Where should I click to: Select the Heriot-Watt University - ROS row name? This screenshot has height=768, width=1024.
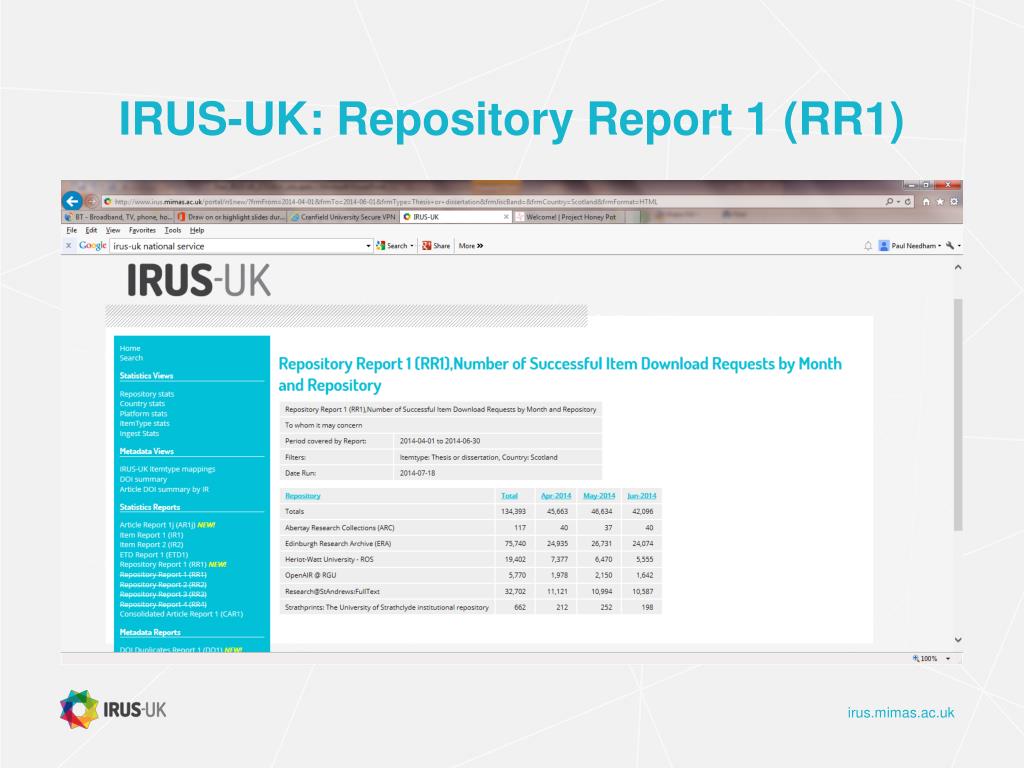(329, 559)
